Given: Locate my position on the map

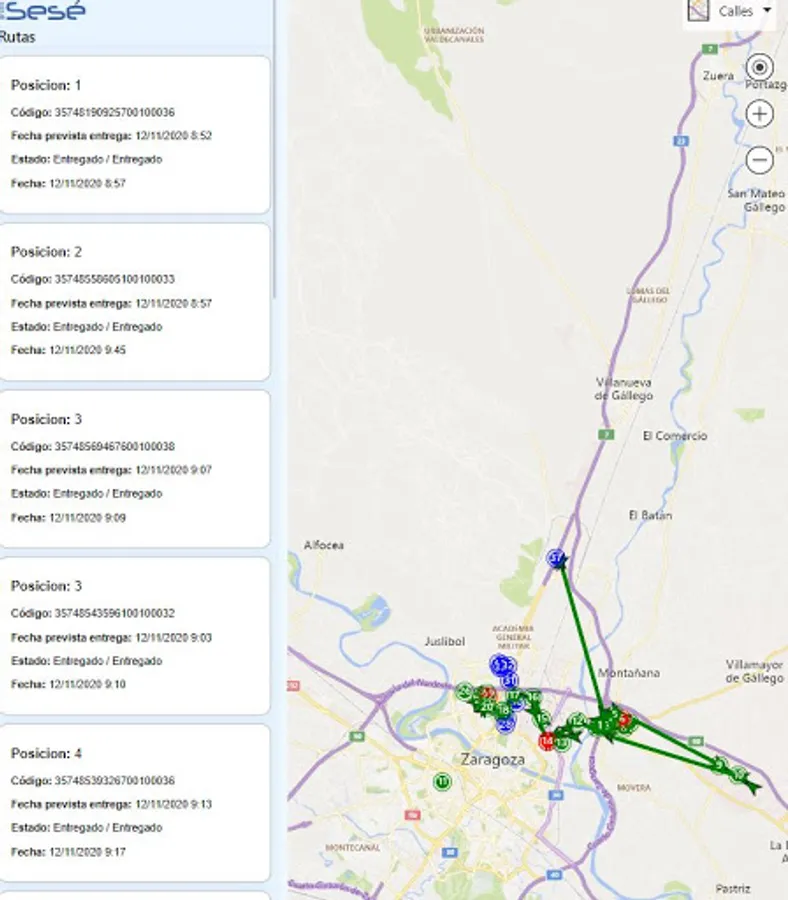Looking at the screenshot, I should [x=759, y=68].
